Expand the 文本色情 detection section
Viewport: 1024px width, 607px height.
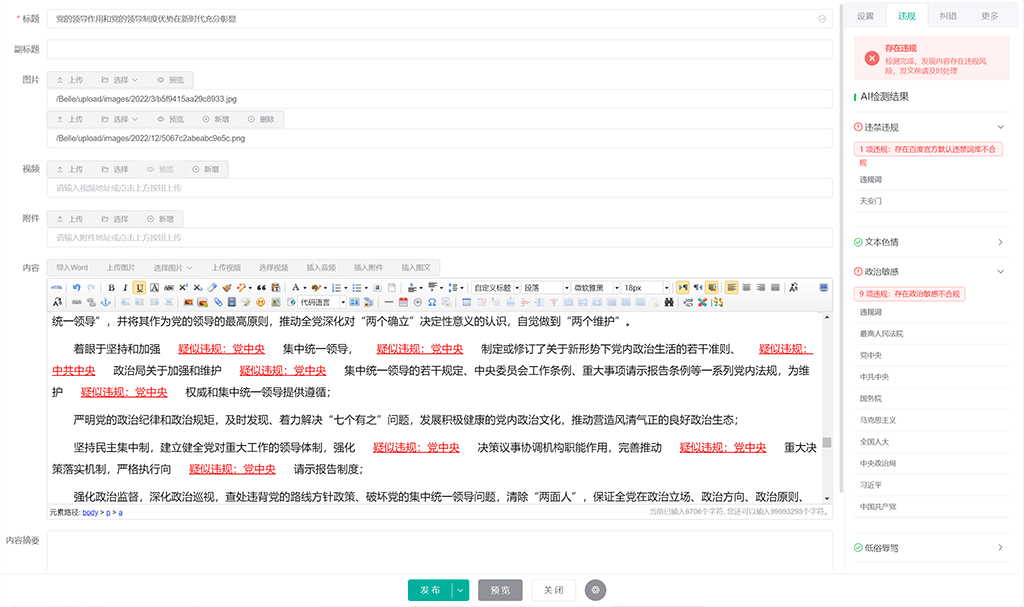pos(1000,242)
